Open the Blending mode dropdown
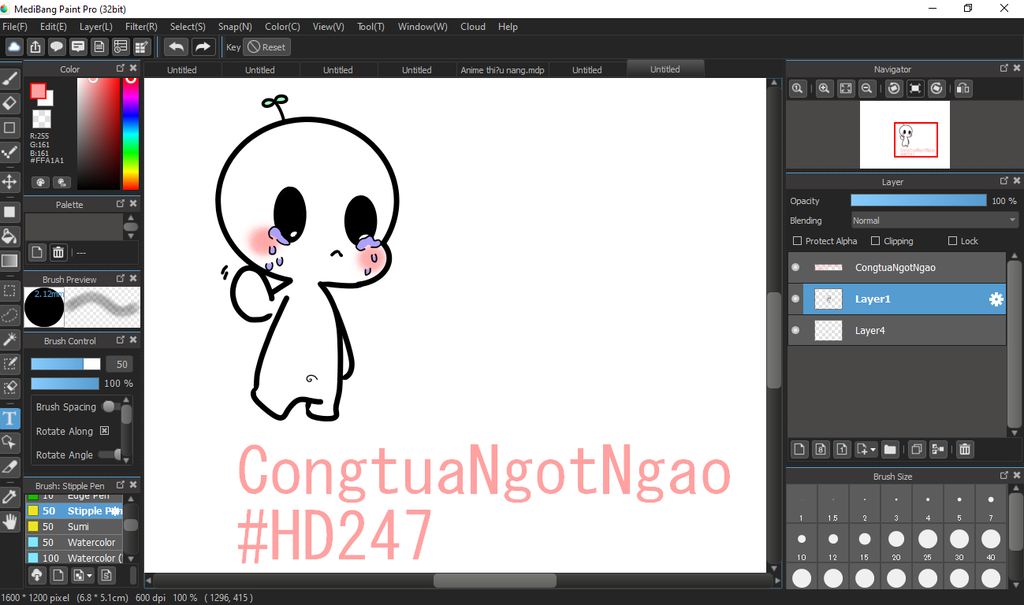The width and height of the screenshot is (1024, 605). [x=935, y=221]
